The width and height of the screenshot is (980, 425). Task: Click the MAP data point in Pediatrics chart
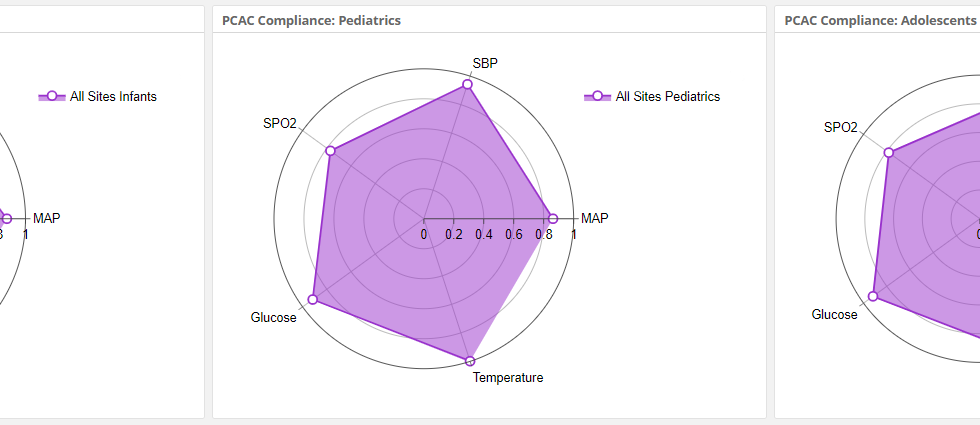pyautogui.click(x=551, y=218)
